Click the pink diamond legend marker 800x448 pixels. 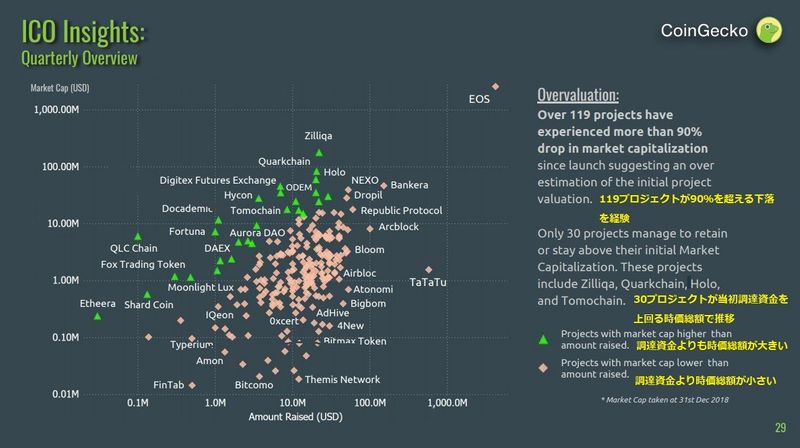(543, 367)
